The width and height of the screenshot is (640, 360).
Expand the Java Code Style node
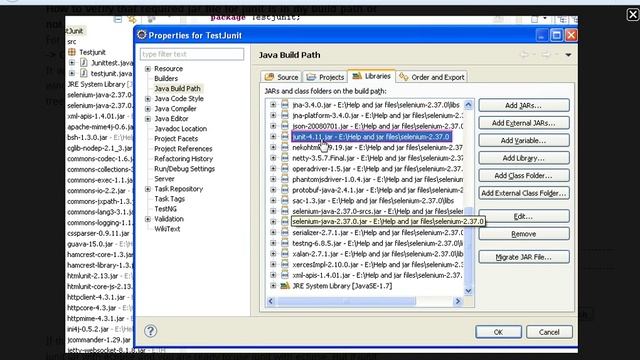pos(148,99)
